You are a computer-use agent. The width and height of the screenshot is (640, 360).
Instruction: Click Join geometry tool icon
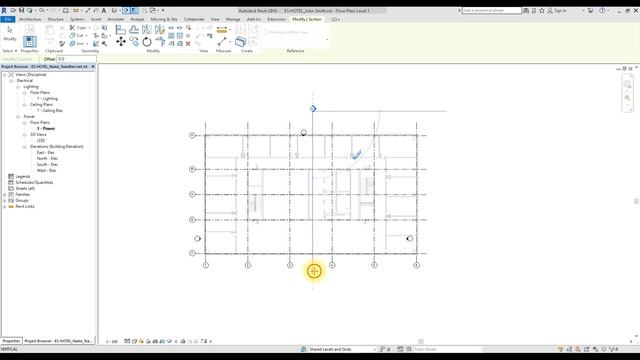tap(72, 43)
